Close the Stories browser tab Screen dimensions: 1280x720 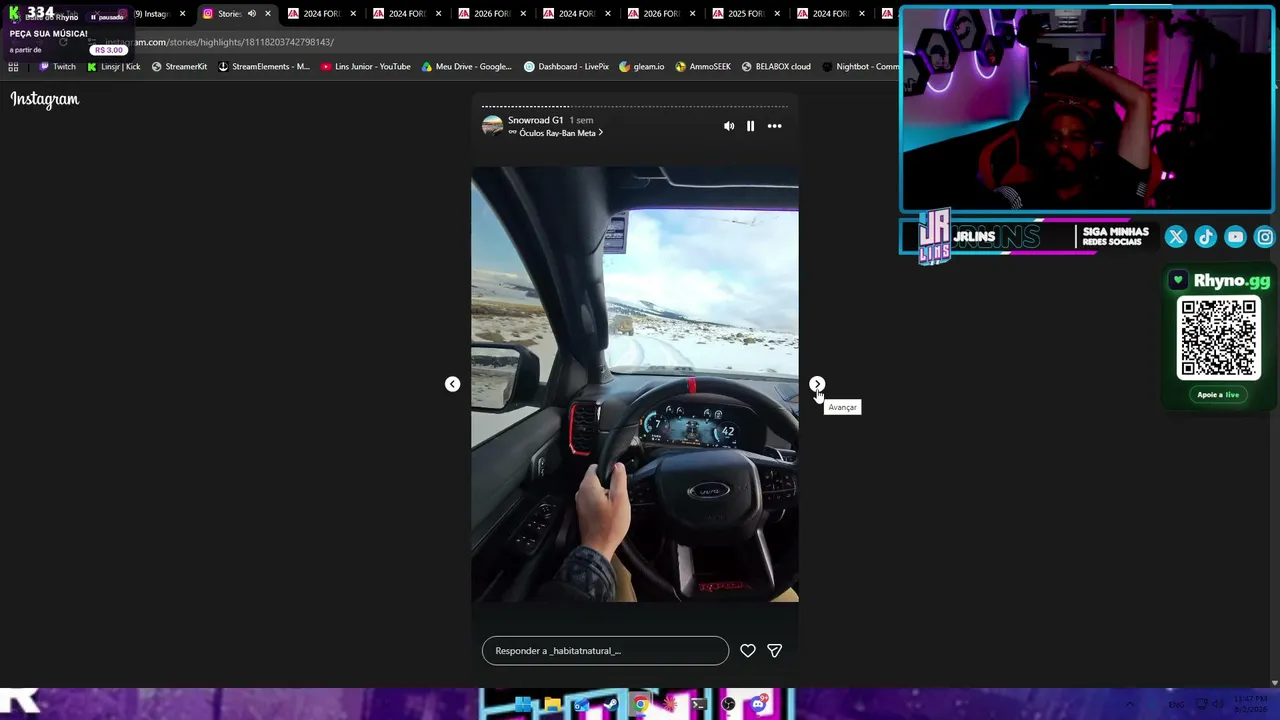(268, 14)
